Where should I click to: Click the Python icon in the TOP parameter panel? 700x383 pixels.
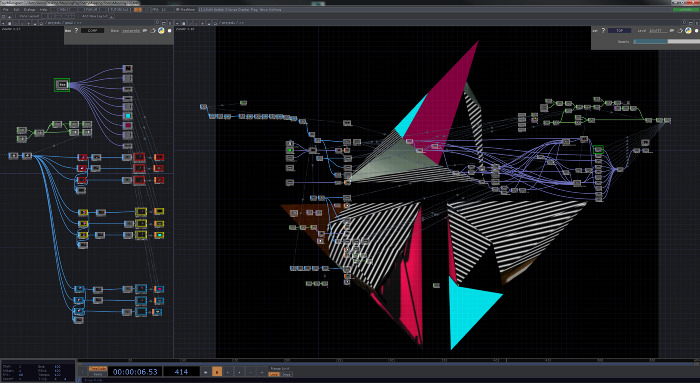tap(688, 30)
